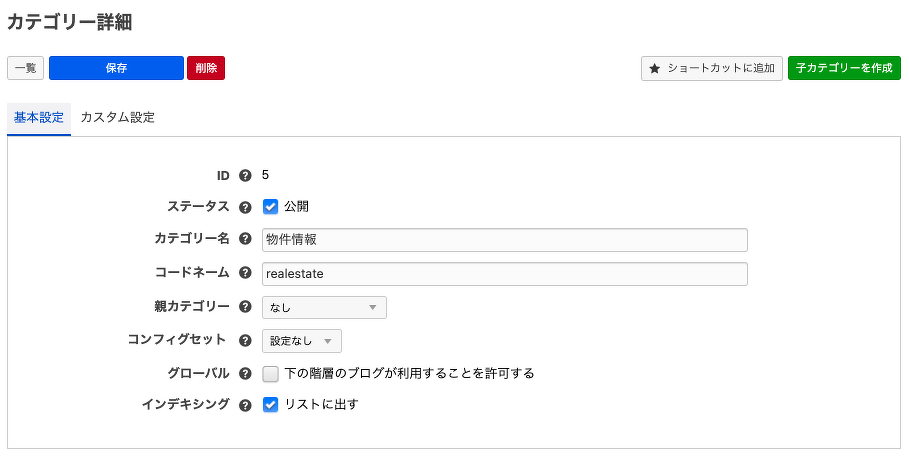
Task: Click the グローバル help question mark
Action: point(245,374)
